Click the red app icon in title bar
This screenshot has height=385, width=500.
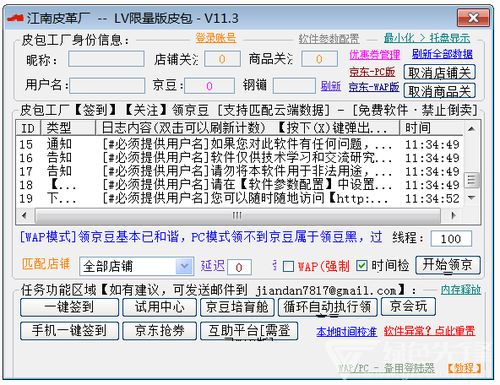tap(15, 18)
